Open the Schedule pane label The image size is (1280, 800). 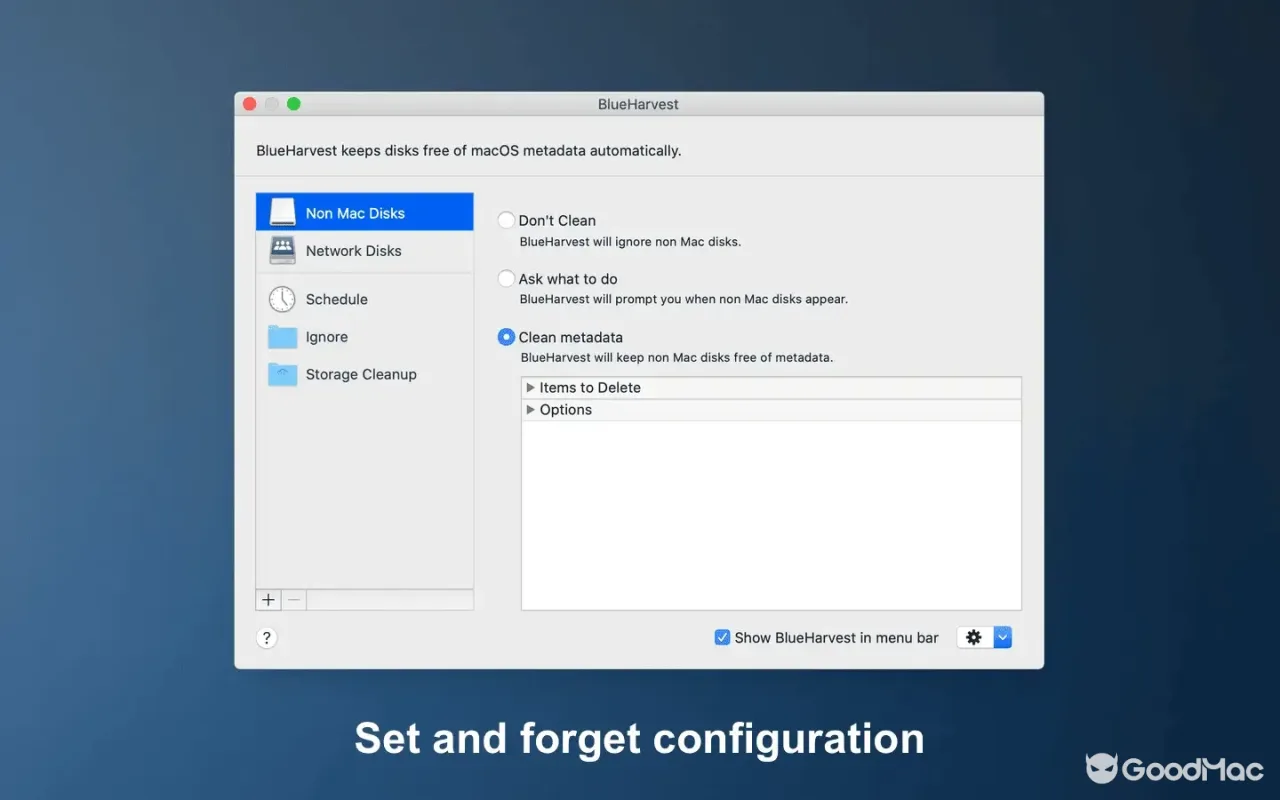337,299
